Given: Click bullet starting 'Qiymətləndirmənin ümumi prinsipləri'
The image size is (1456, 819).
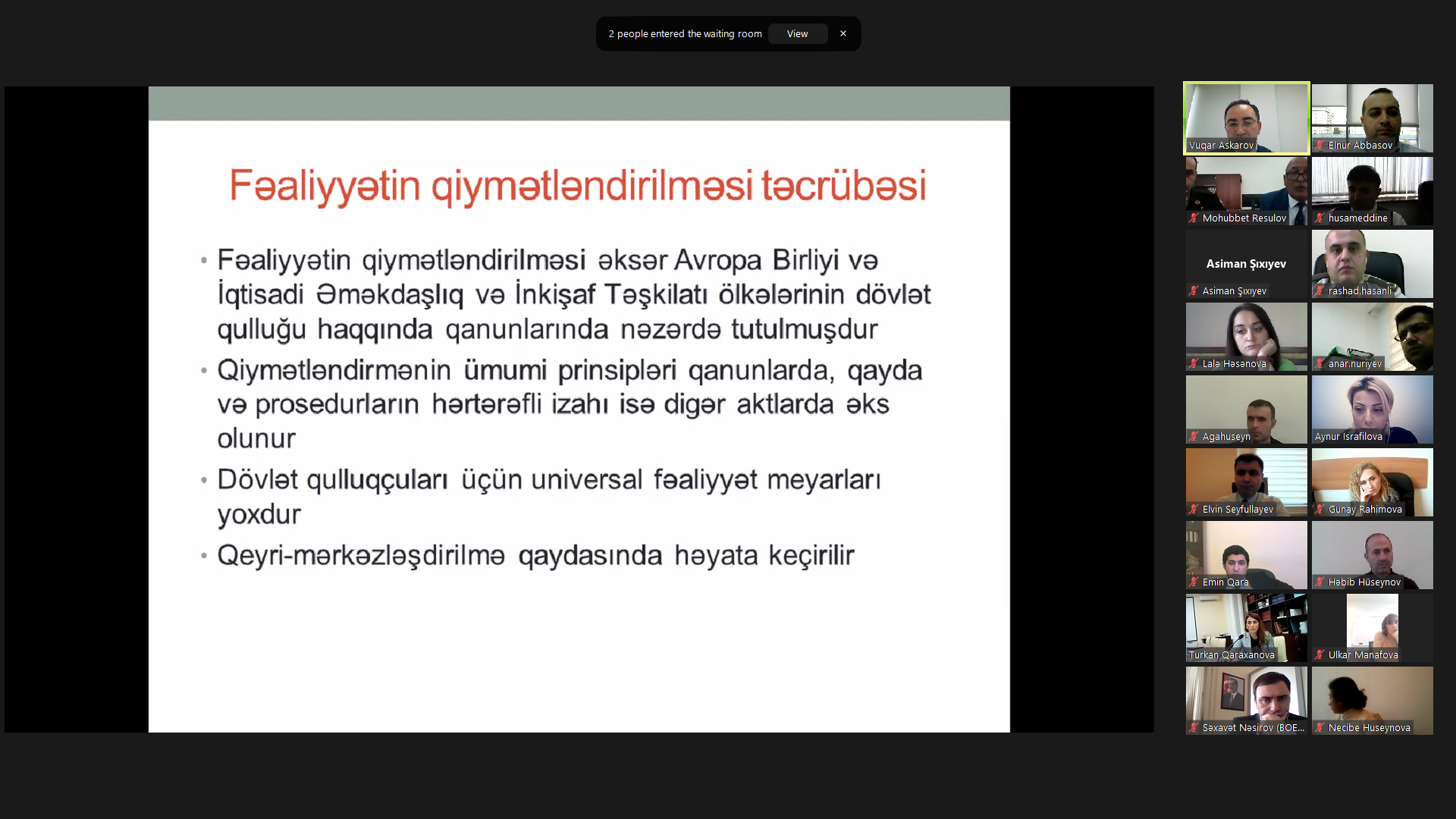Looking at the screenshot, I should coord(570,404).
